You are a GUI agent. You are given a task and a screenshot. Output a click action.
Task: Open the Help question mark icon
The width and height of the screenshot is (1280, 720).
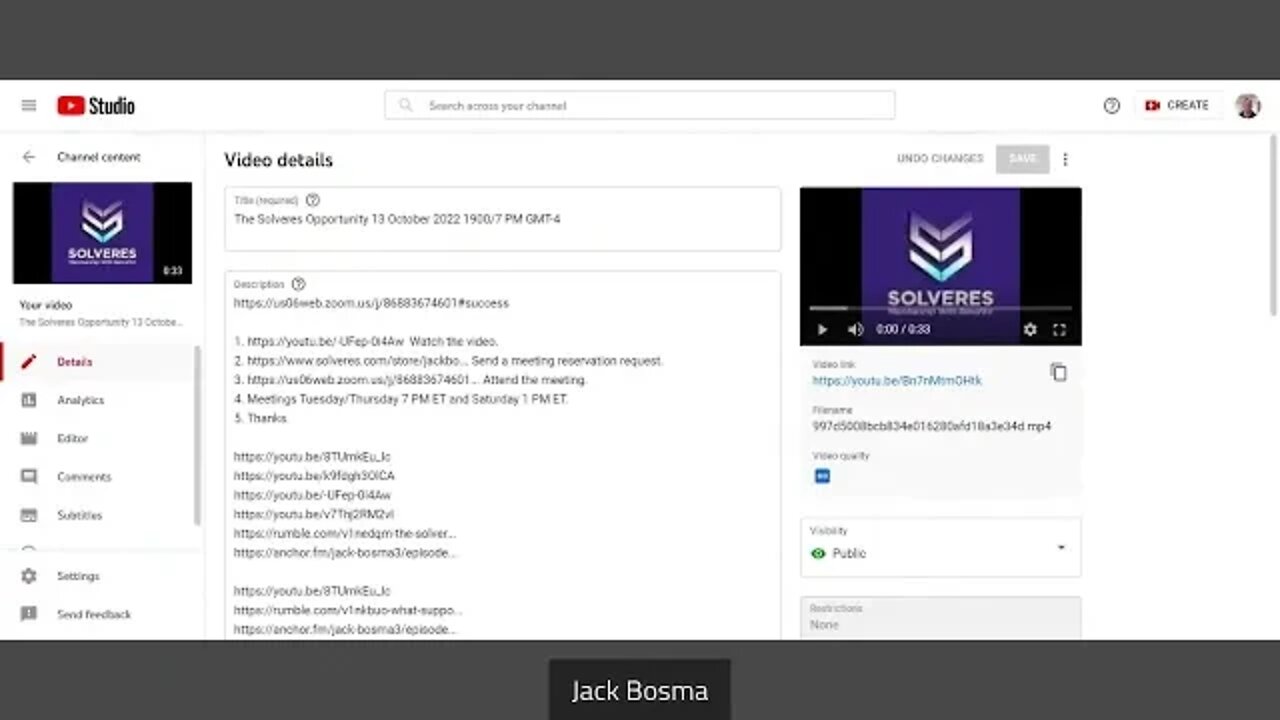[1111, 105]
